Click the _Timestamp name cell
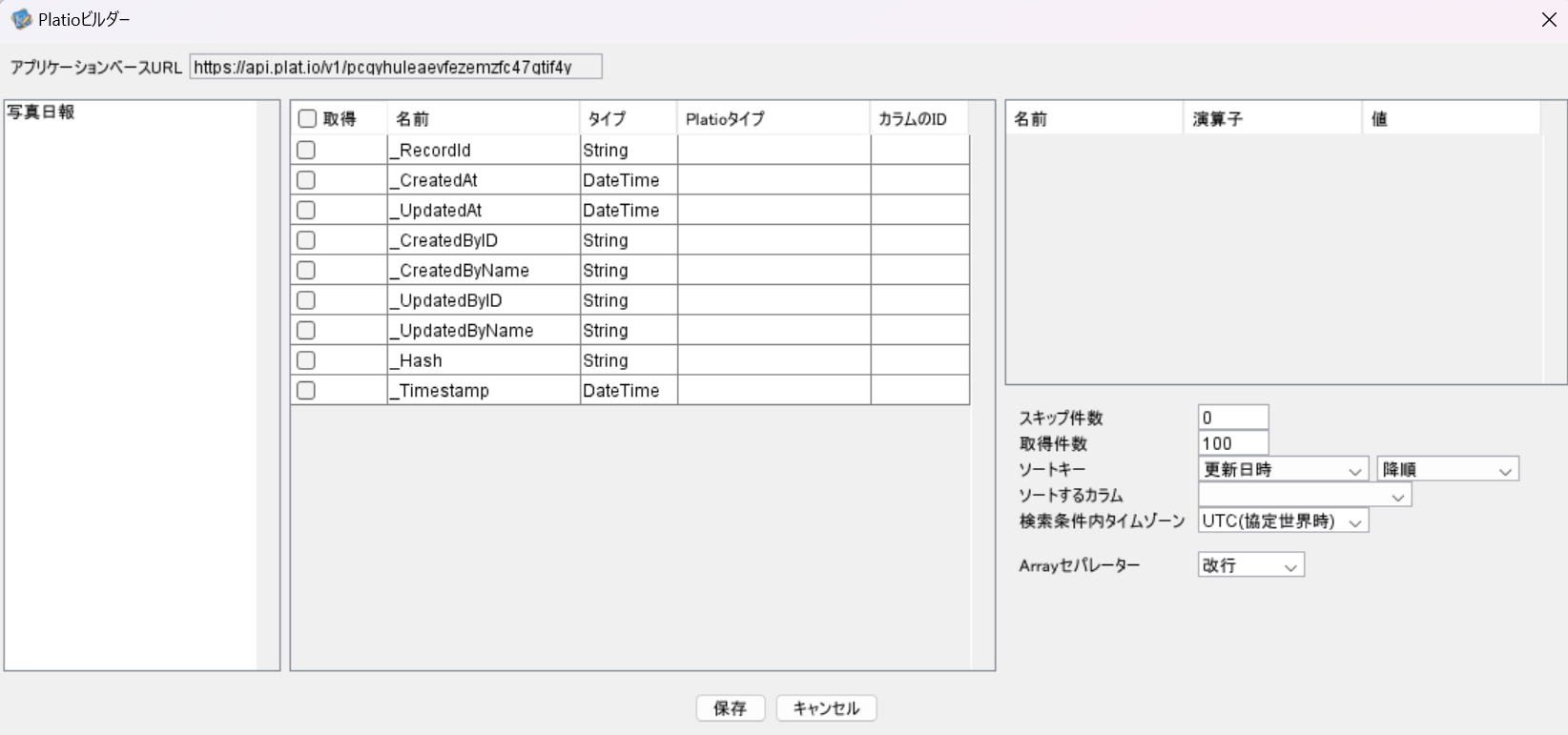The width and height of the screenshot is (1568, 735). click(484, 390)
